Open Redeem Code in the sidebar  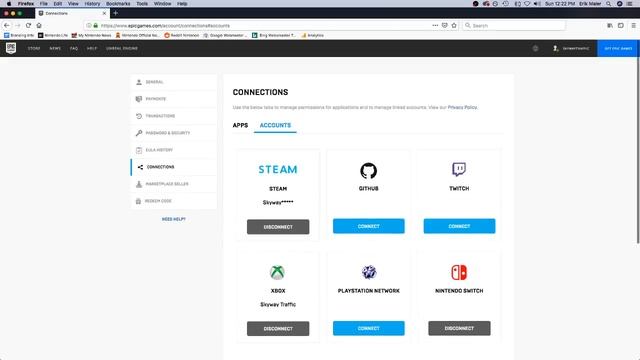pos(174,201)
